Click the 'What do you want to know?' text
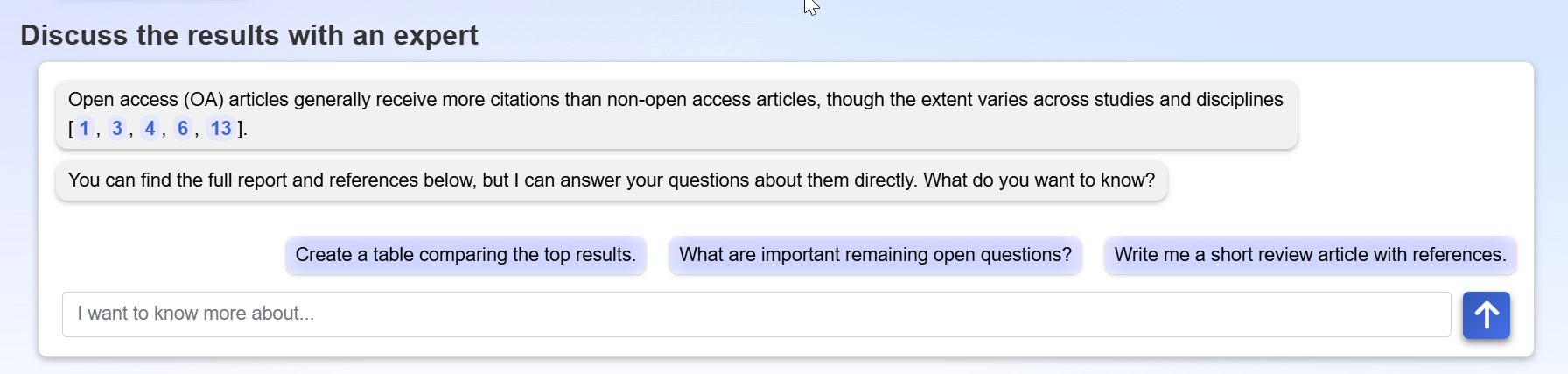Screen dimensions: 1568x374 [1039, 180]
